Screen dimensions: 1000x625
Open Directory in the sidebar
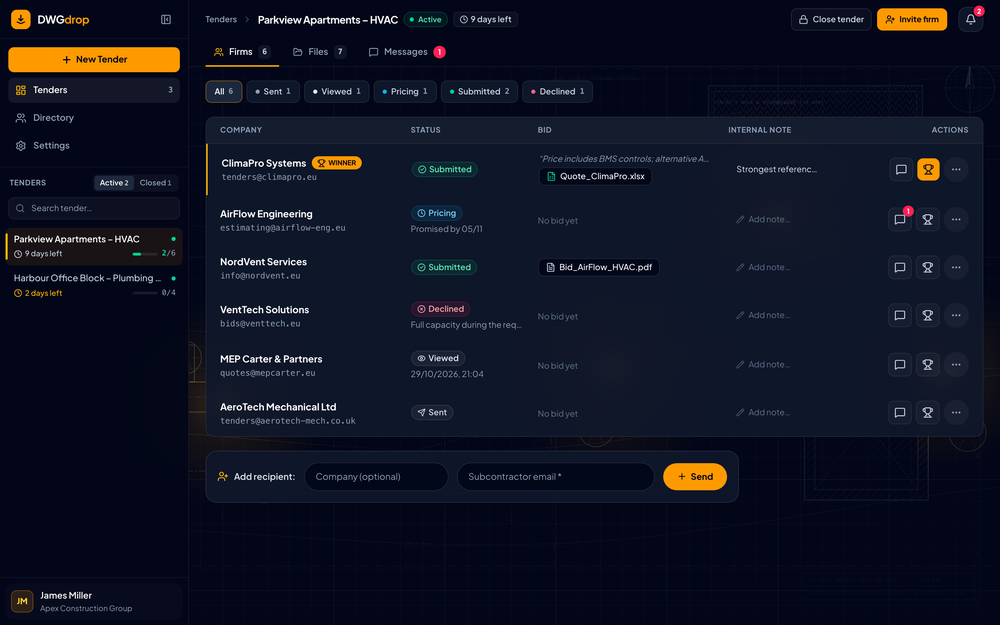[94, 118]
